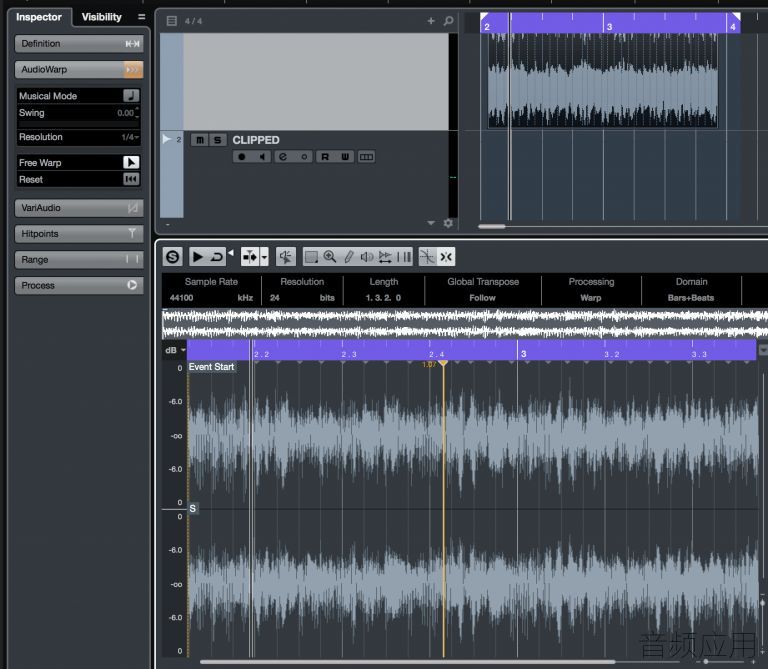
Task: Activate the Show Audio Event speaker-cursor button
Action: 286,257
